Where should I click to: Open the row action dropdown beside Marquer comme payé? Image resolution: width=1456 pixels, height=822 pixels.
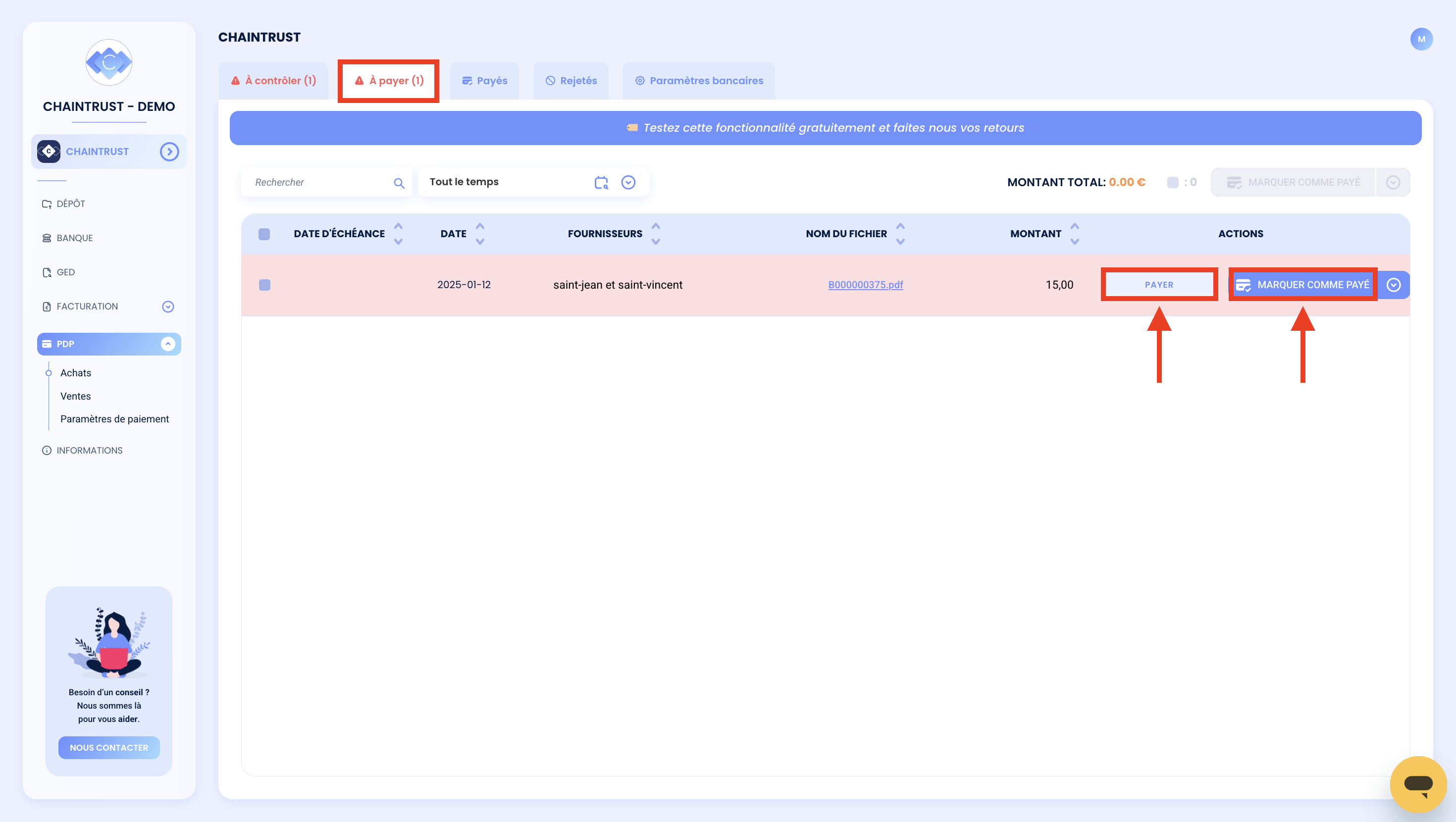tap(1393, 285)
